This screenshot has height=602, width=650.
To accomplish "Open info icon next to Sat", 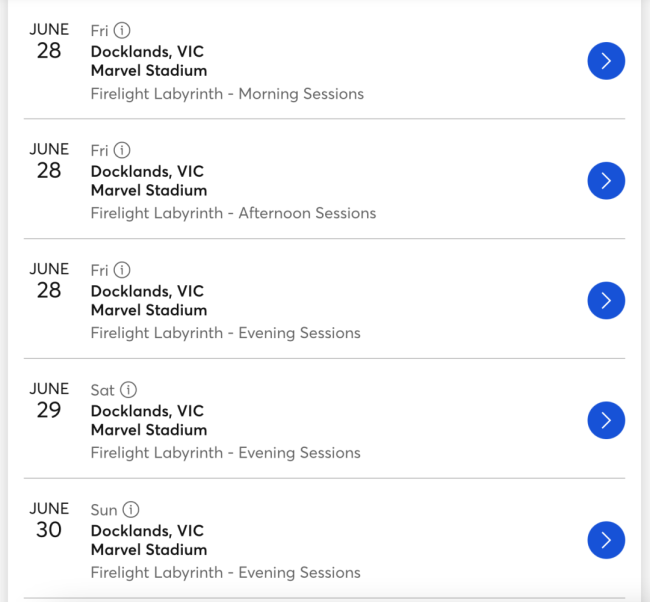I will (x=129, y=390).
